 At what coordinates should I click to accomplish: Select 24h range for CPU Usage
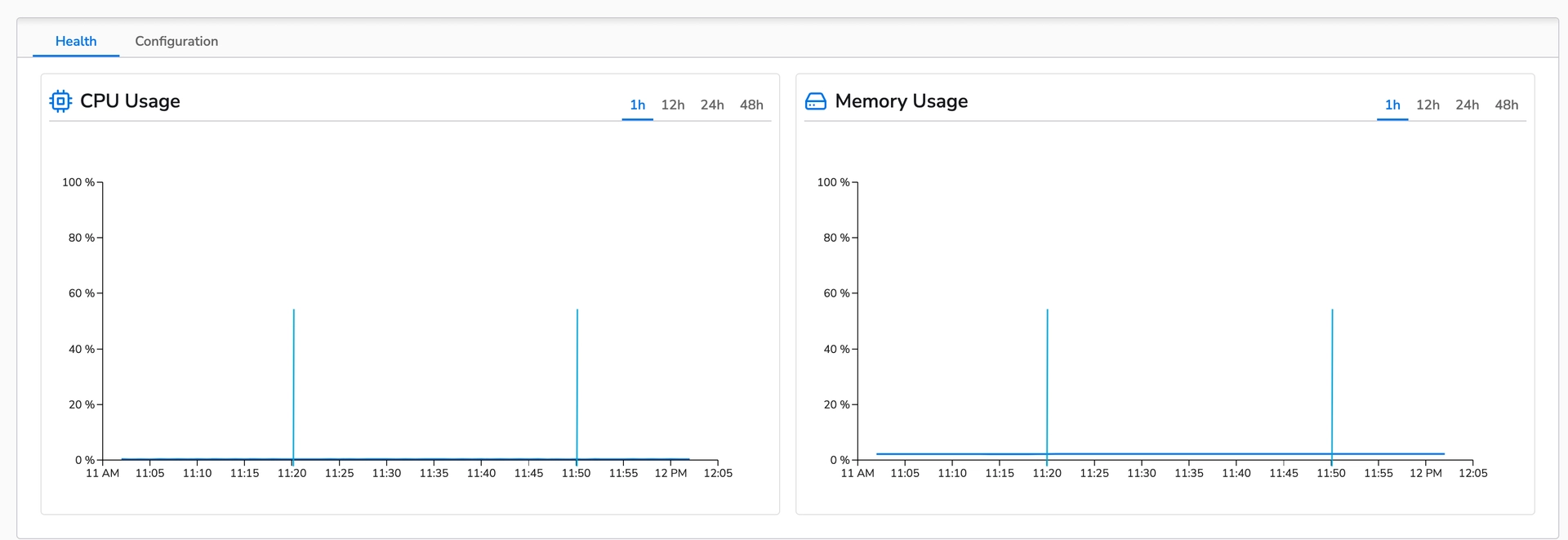pyautogui.click(x=712, y=105)
